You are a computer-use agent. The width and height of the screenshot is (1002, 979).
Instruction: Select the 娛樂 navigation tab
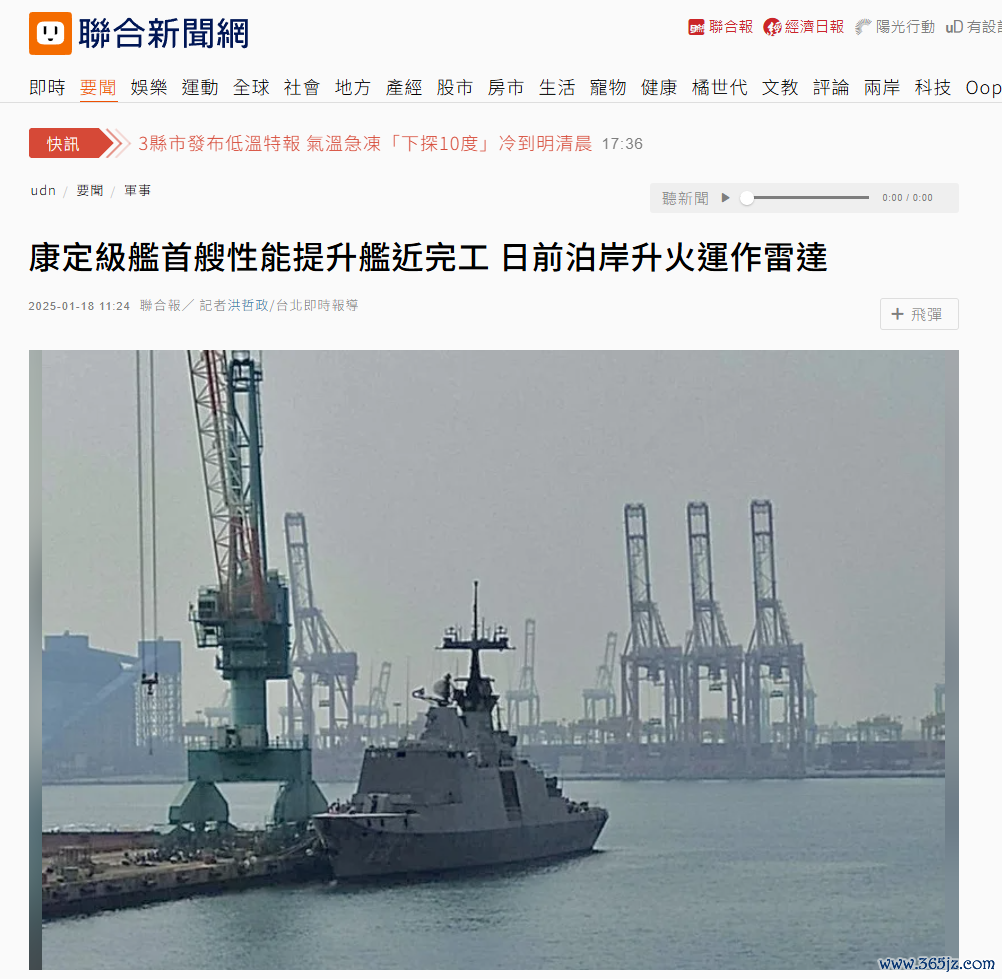(x=149, y=88)
